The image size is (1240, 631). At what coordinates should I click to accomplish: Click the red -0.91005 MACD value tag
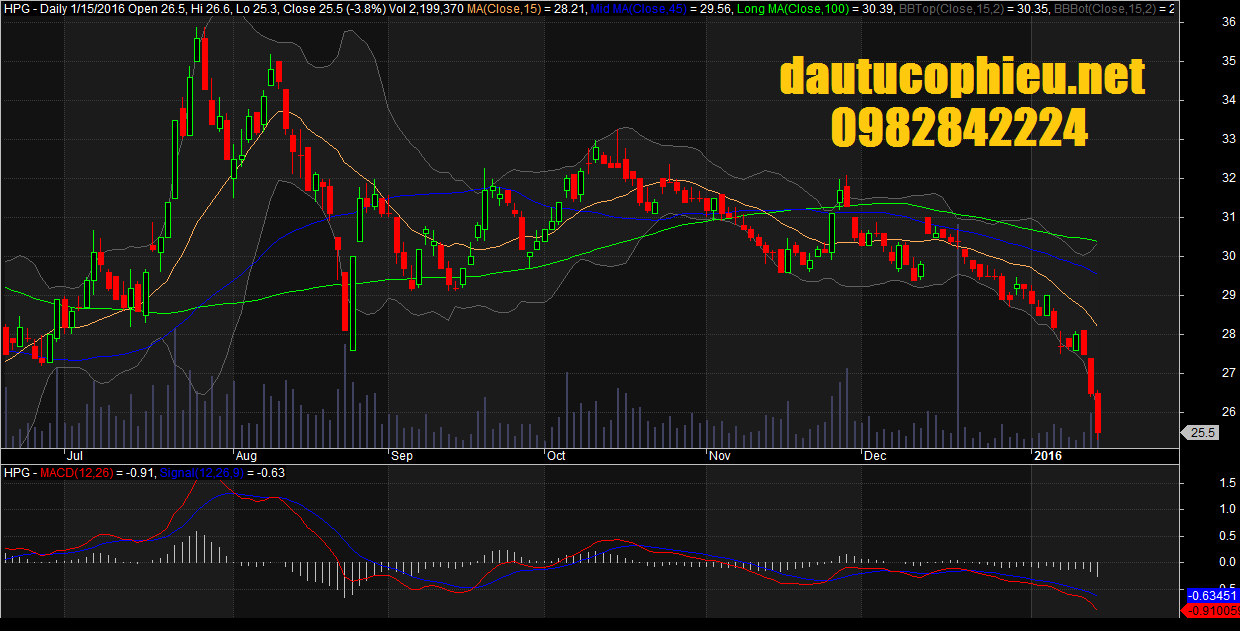(1212, 609)
